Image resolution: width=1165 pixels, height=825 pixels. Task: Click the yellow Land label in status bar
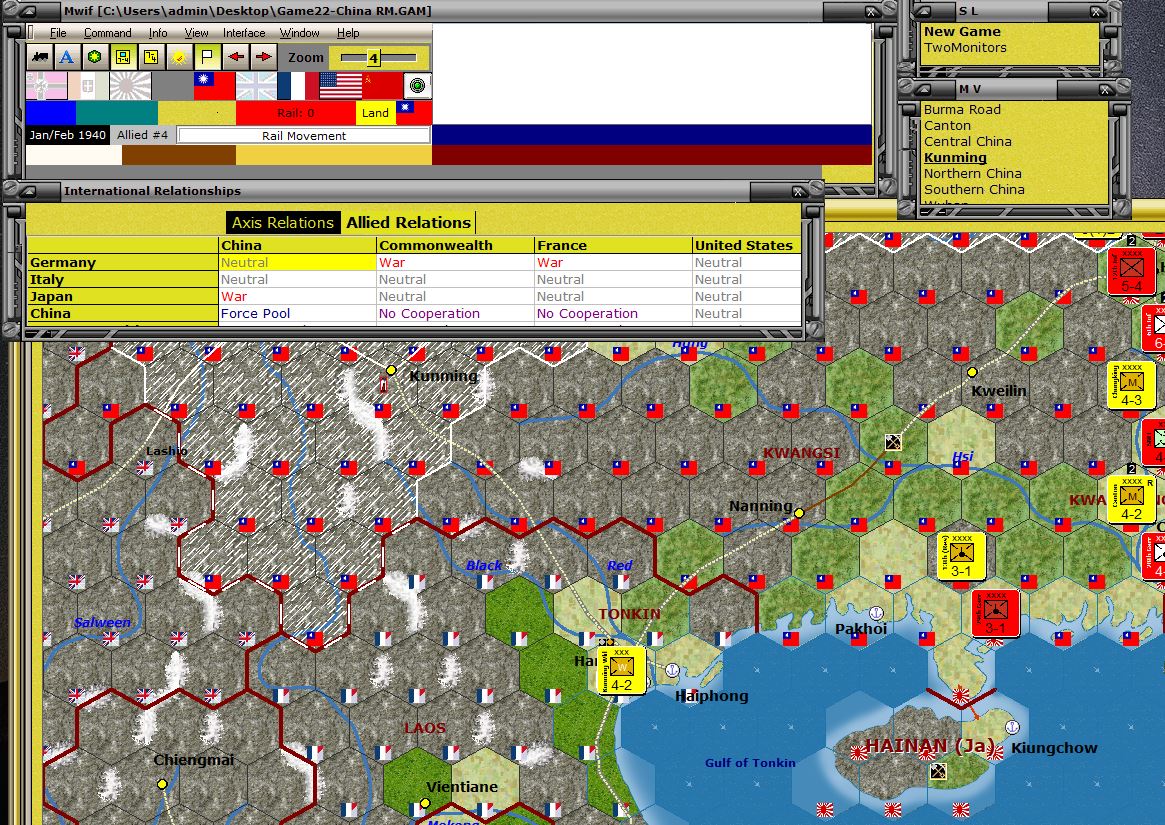coord(375,113)
